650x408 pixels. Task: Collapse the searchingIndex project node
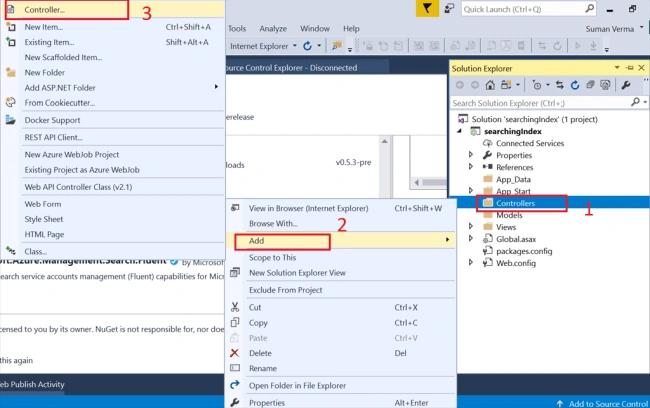tap(459, 131)
